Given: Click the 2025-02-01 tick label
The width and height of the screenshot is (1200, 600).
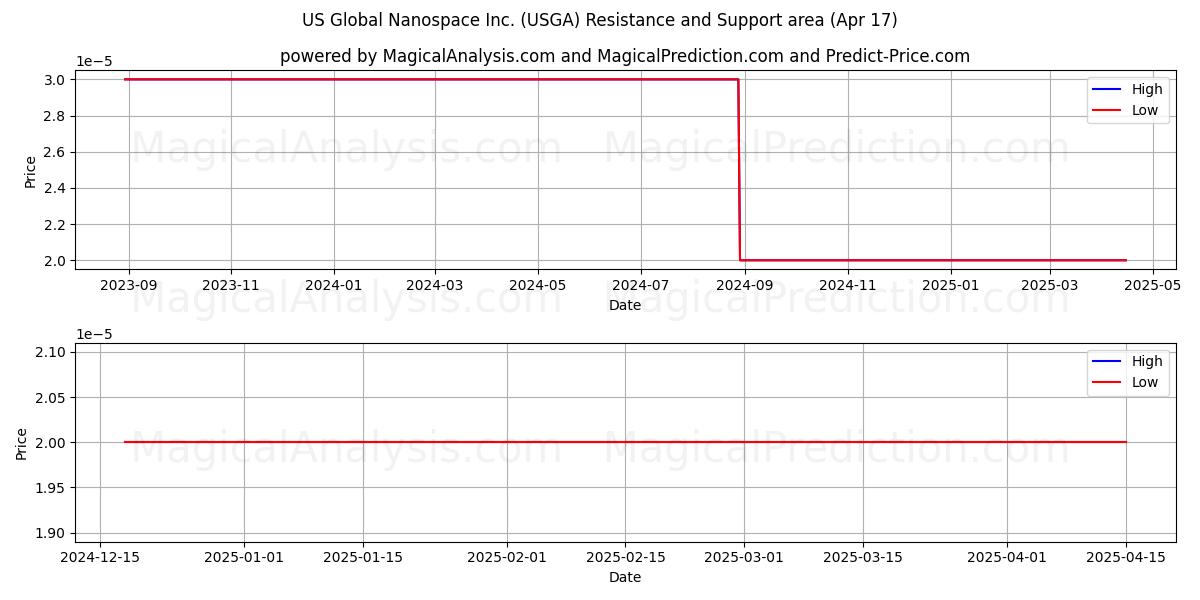Looking at the screenshot, I should (507, 557).
